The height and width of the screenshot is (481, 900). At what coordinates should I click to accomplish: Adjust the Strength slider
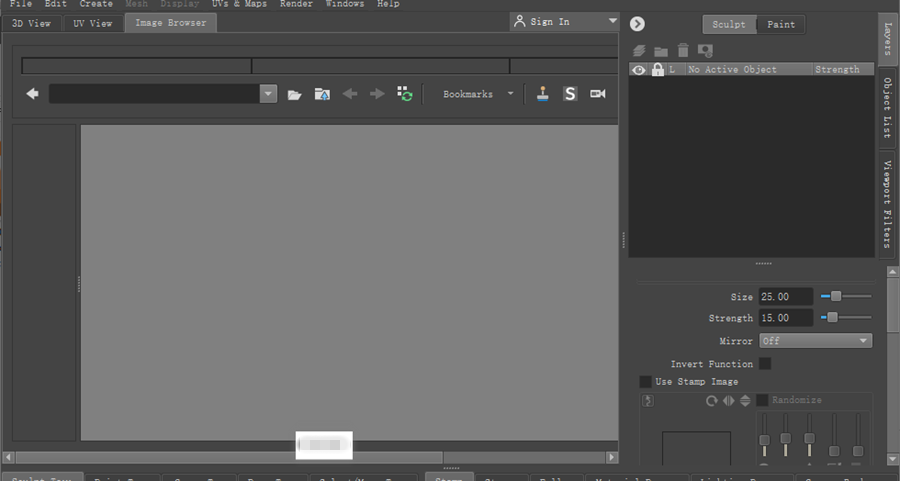[846, 317]
